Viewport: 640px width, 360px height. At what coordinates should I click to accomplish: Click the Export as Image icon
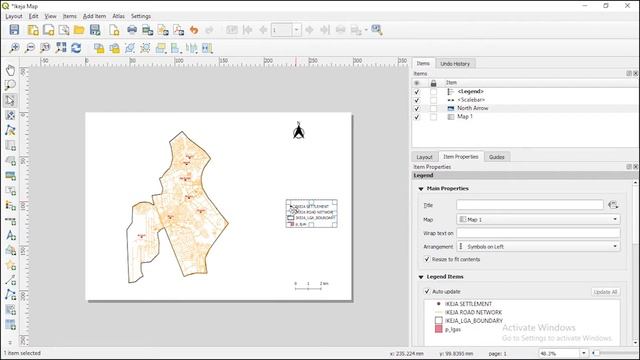(x=147, y=30)
